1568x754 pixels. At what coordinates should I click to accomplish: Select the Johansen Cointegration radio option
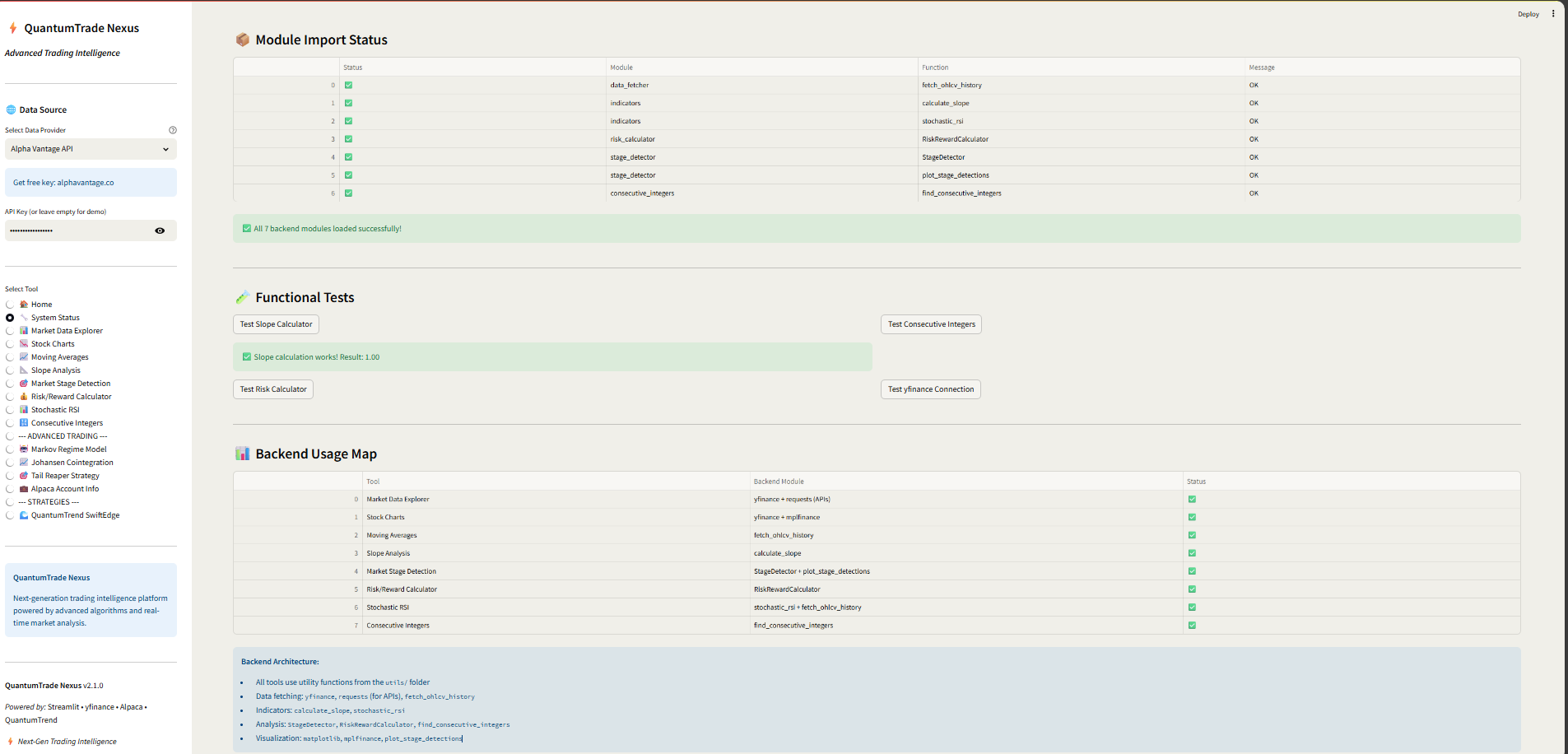[10, 463]
